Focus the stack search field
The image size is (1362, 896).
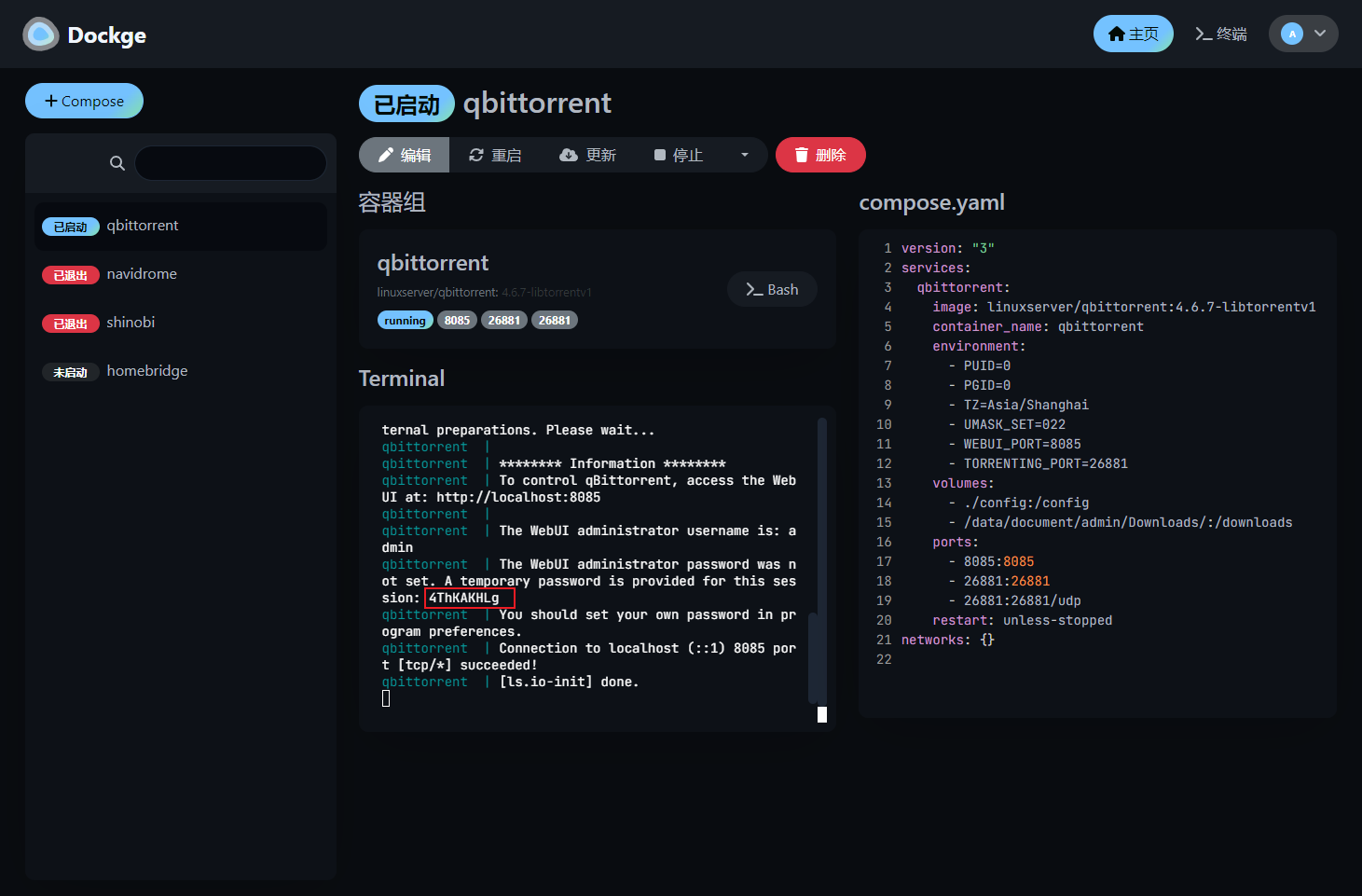click(230, 163)
